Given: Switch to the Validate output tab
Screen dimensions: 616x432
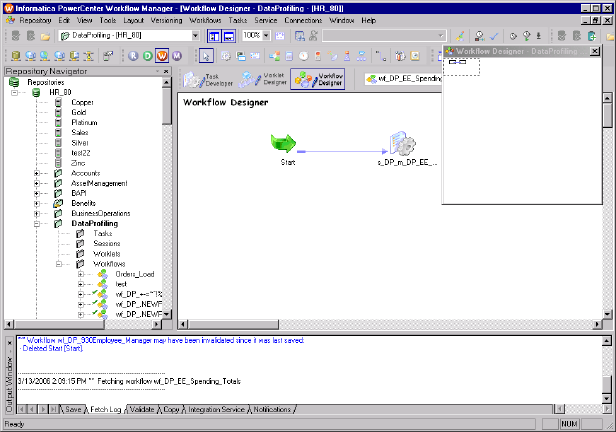Looking at the screenshot, I should click(x=142, y=409).
